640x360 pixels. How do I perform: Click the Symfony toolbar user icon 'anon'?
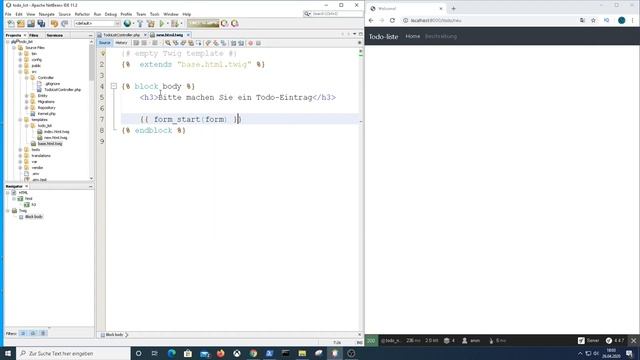tap(471, 340)
